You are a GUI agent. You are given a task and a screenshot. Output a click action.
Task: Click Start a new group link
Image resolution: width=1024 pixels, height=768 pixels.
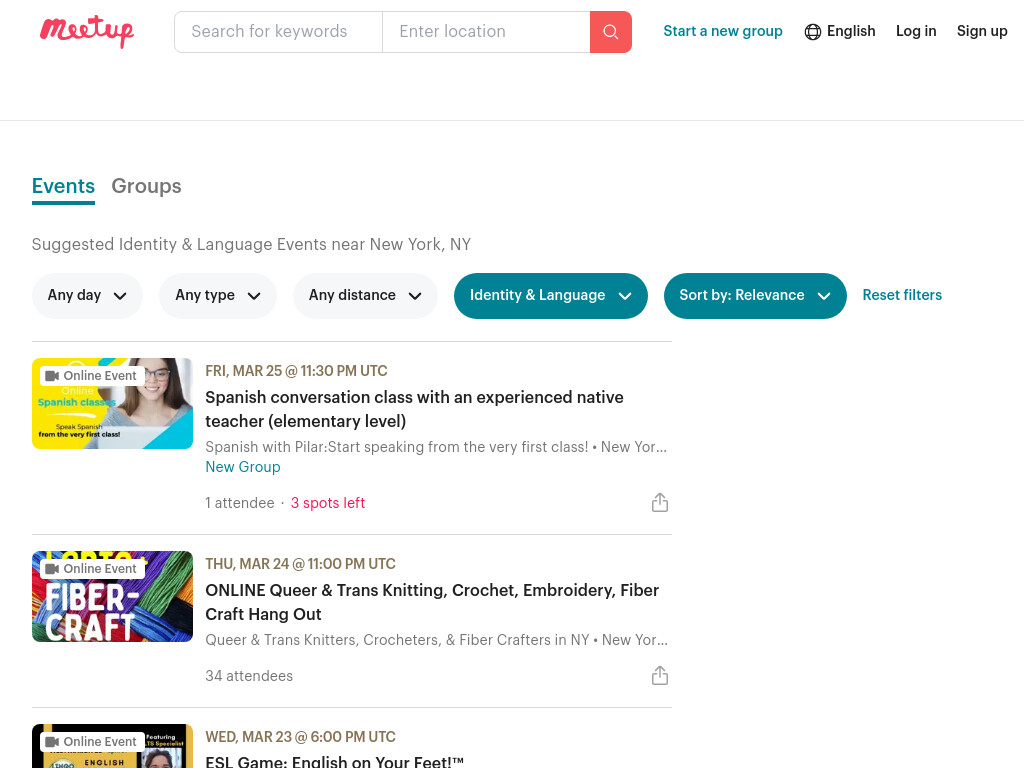pos(722,31)
